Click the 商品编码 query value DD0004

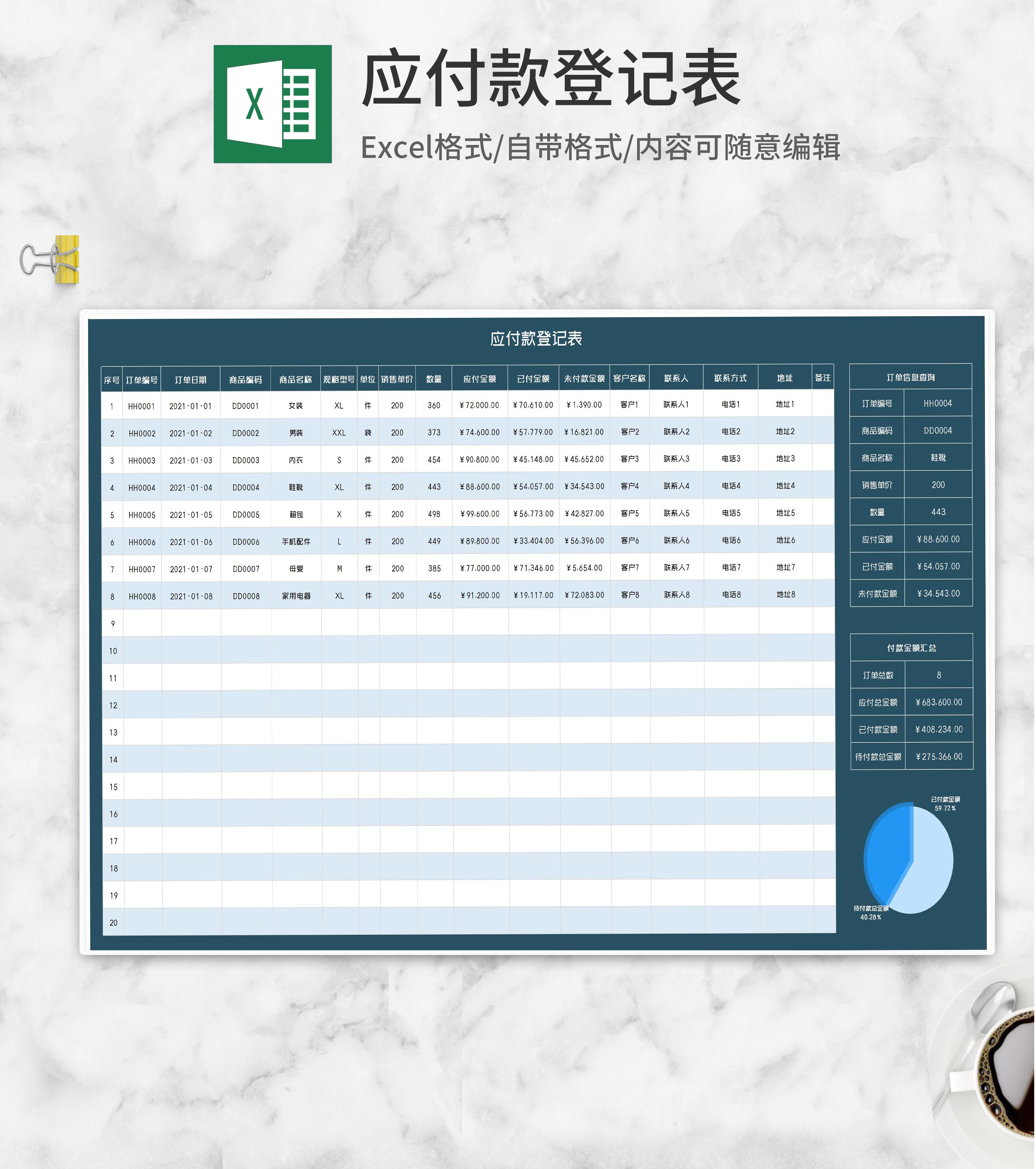[x=937, y=430]
